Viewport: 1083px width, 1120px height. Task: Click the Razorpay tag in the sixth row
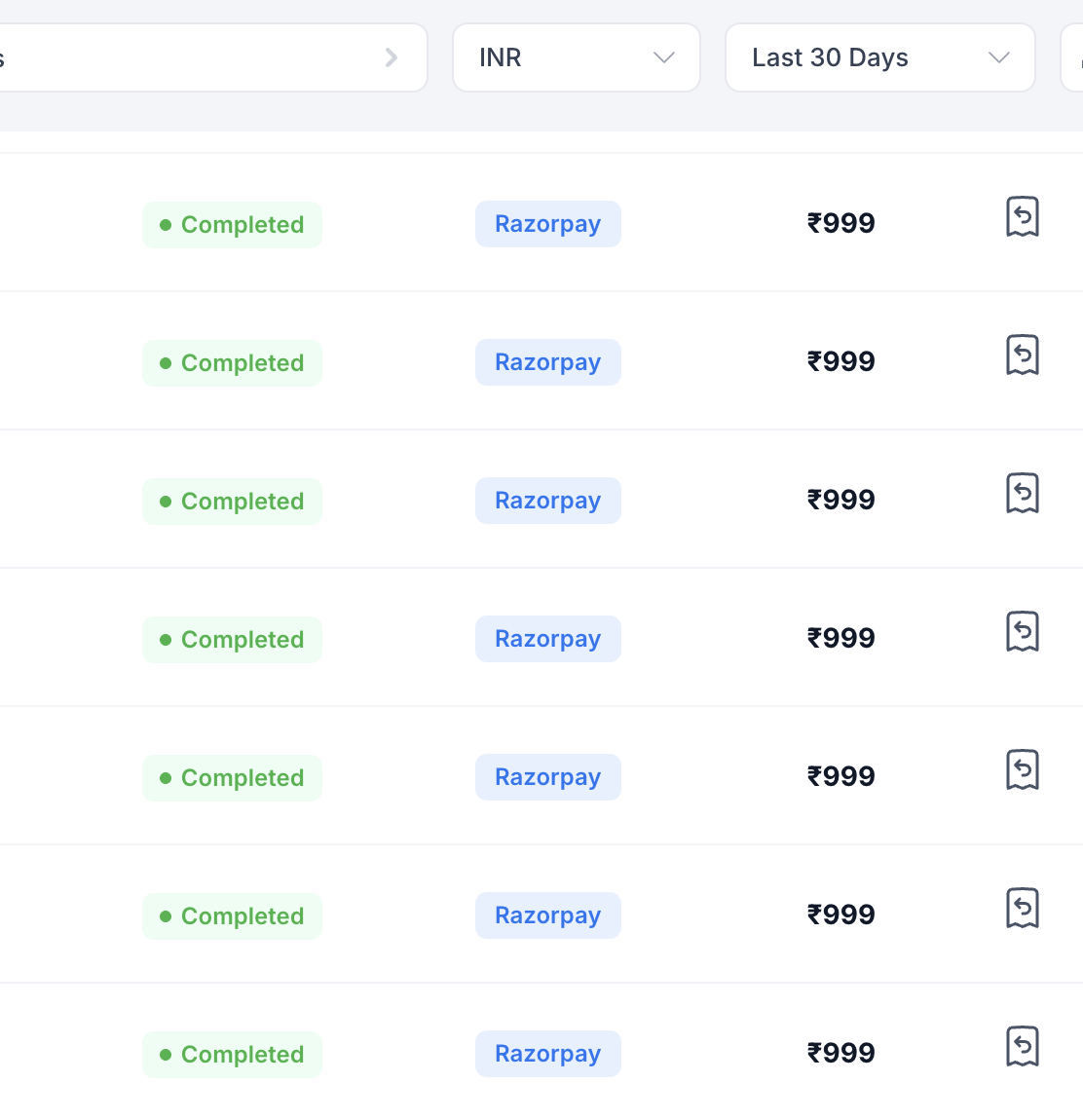tap(548, 915)
